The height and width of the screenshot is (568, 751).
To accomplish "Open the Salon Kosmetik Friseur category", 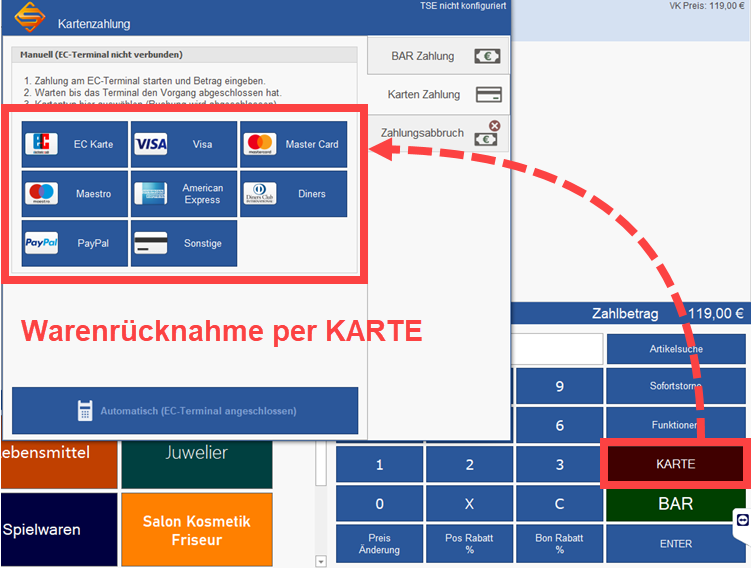I will tap(197, 530).
